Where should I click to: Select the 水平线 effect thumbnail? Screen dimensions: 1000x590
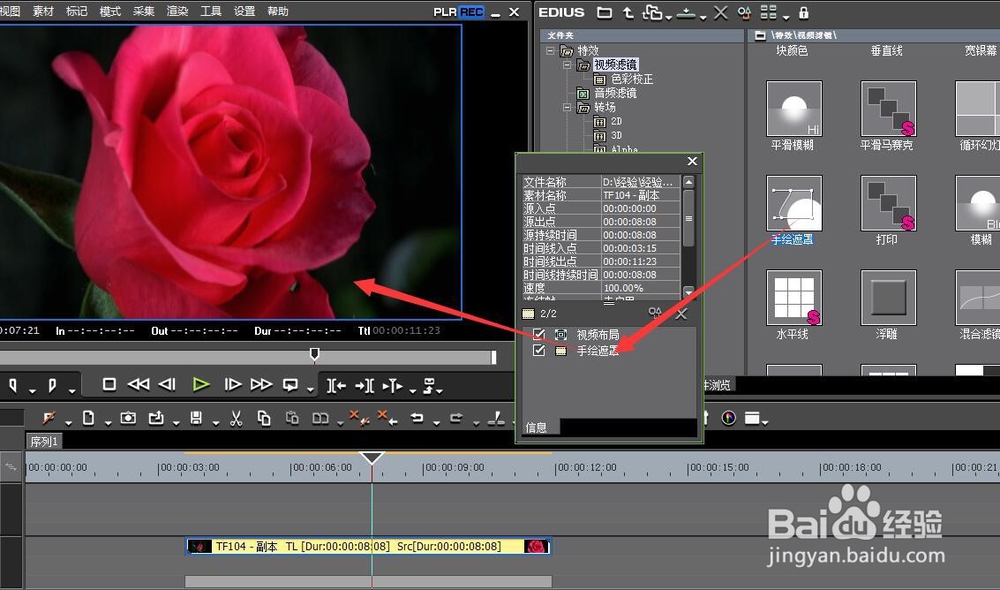pos(794,298)
